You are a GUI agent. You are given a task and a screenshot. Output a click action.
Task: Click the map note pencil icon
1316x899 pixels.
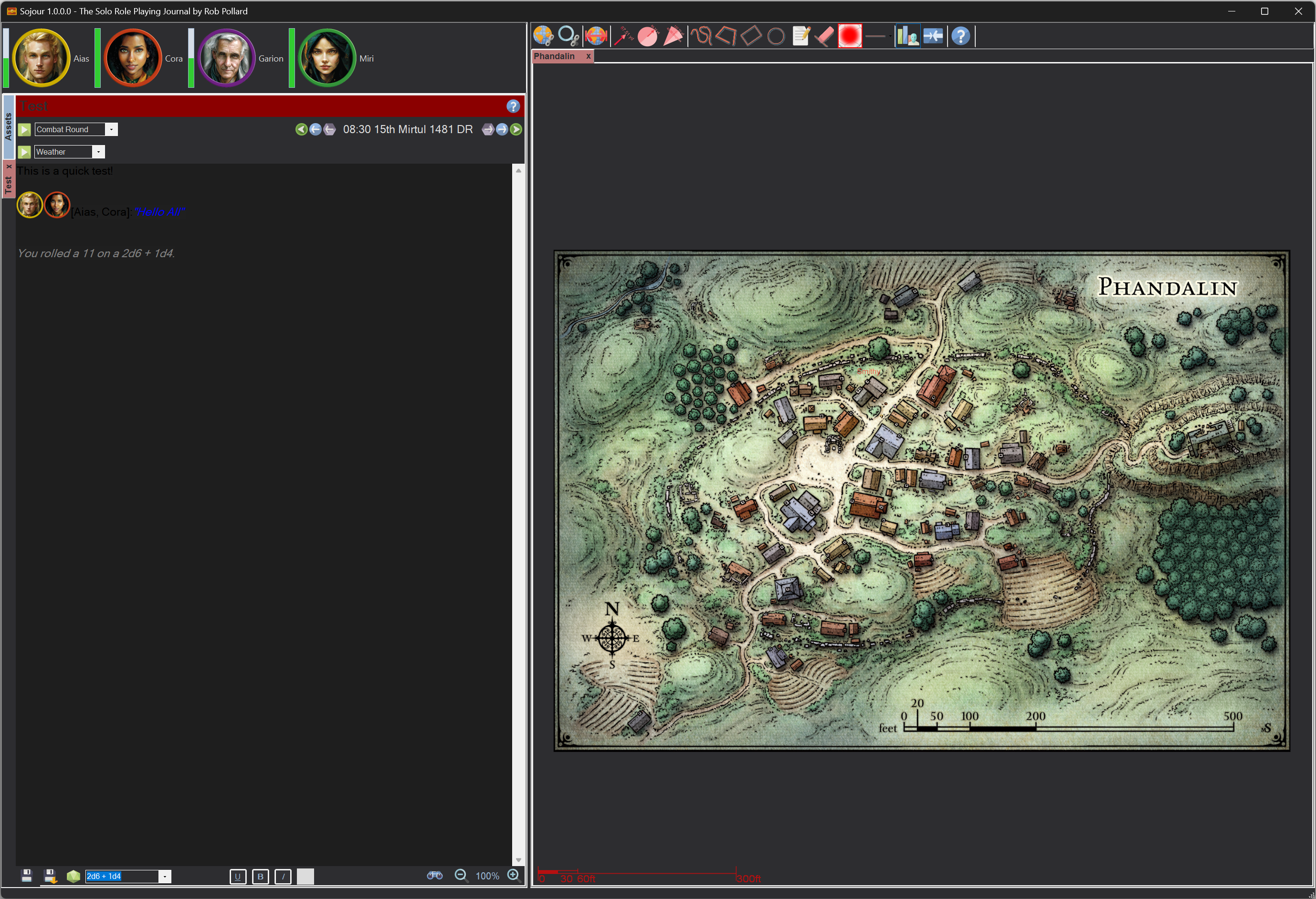pyautogui.click(x=800, y=36)
